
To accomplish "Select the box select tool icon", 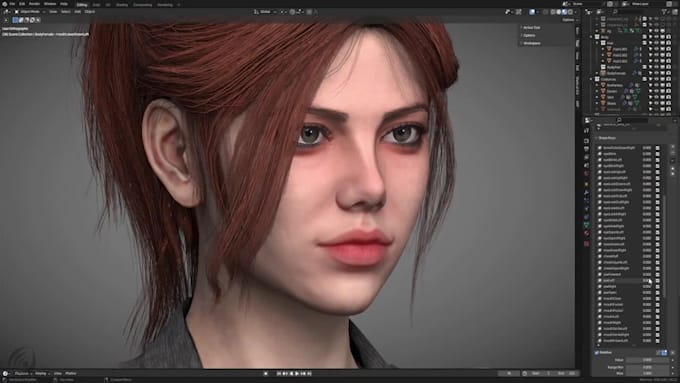I will 15,20.
